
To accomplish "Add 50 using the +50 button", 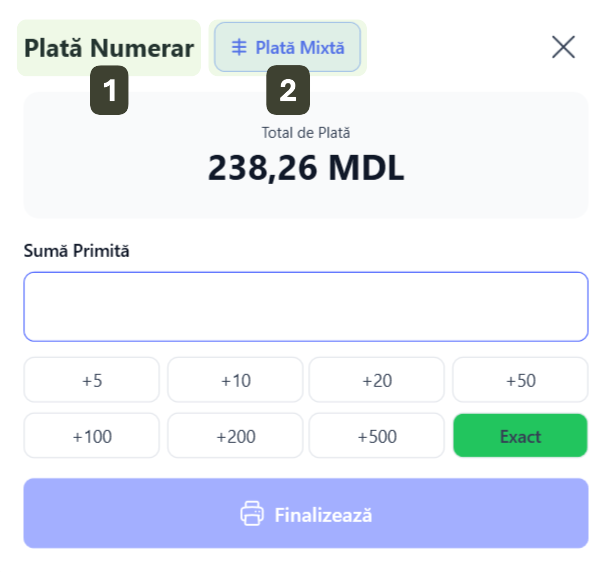I will (520, 380).
